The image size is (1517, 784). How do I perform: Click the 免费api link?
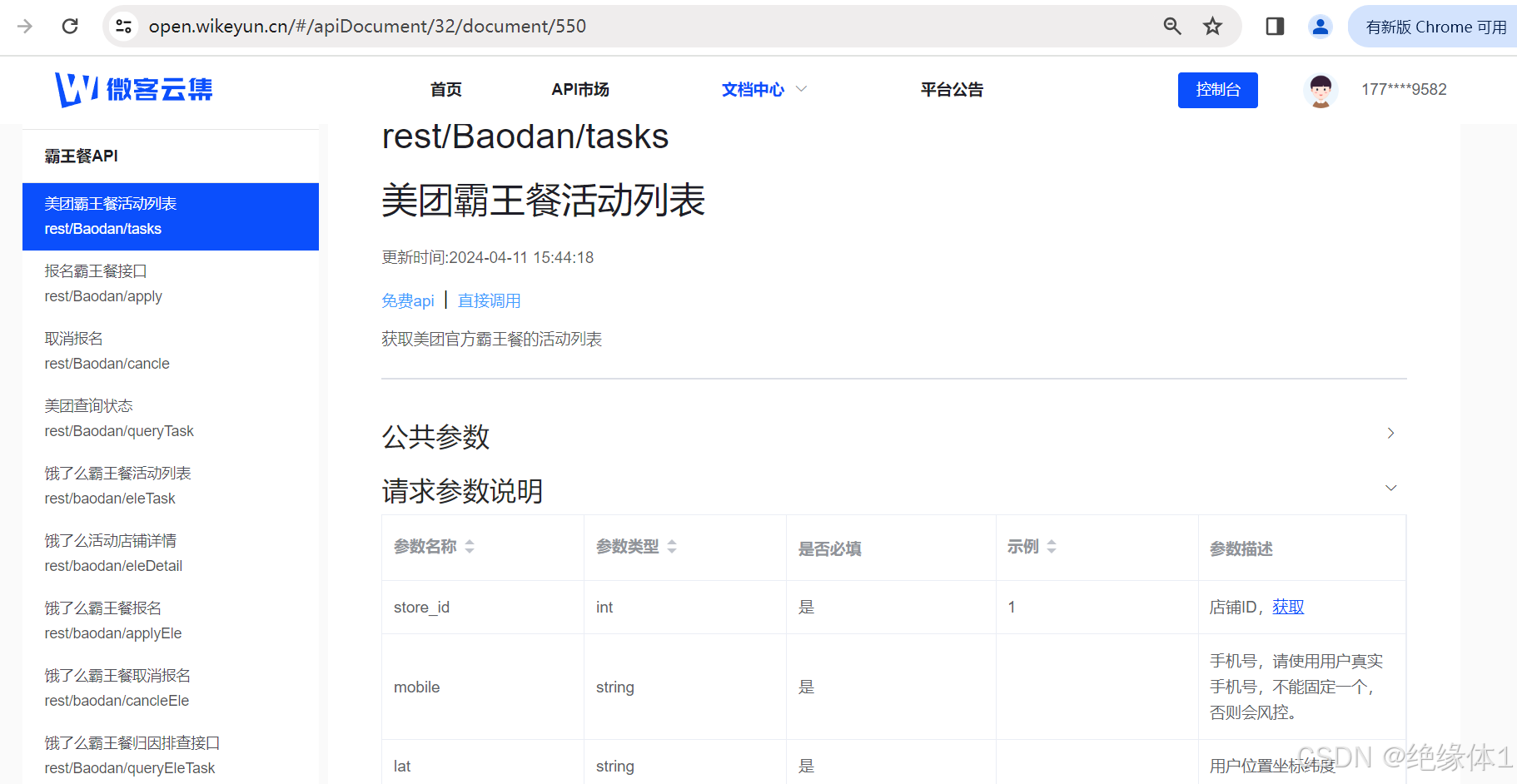pos(408,300)
